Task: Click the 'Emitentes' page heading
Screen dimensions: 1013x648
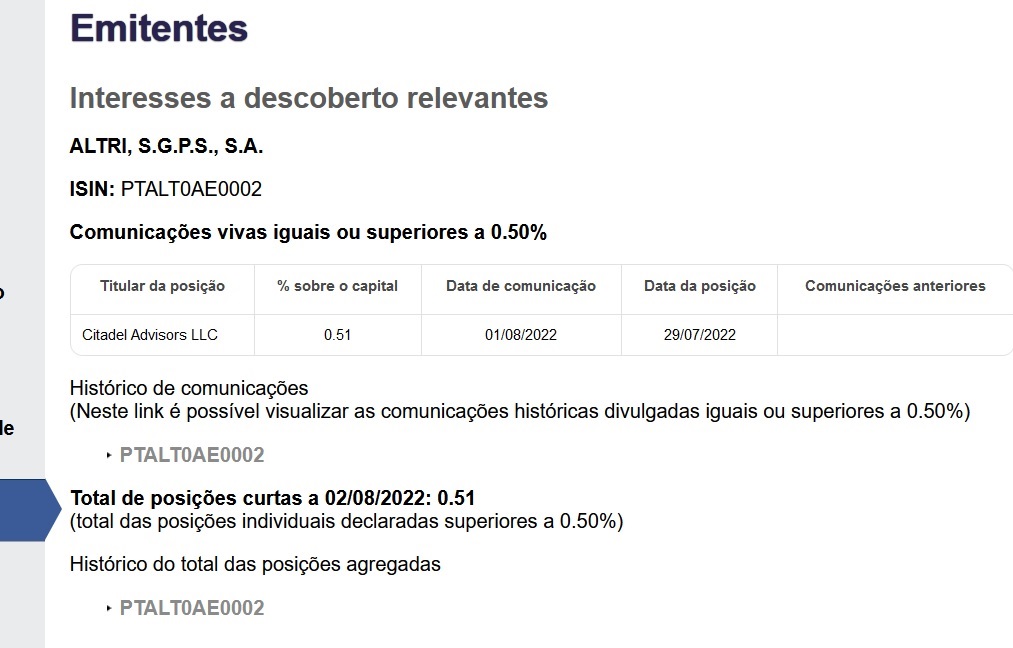Action: [158, 28]
